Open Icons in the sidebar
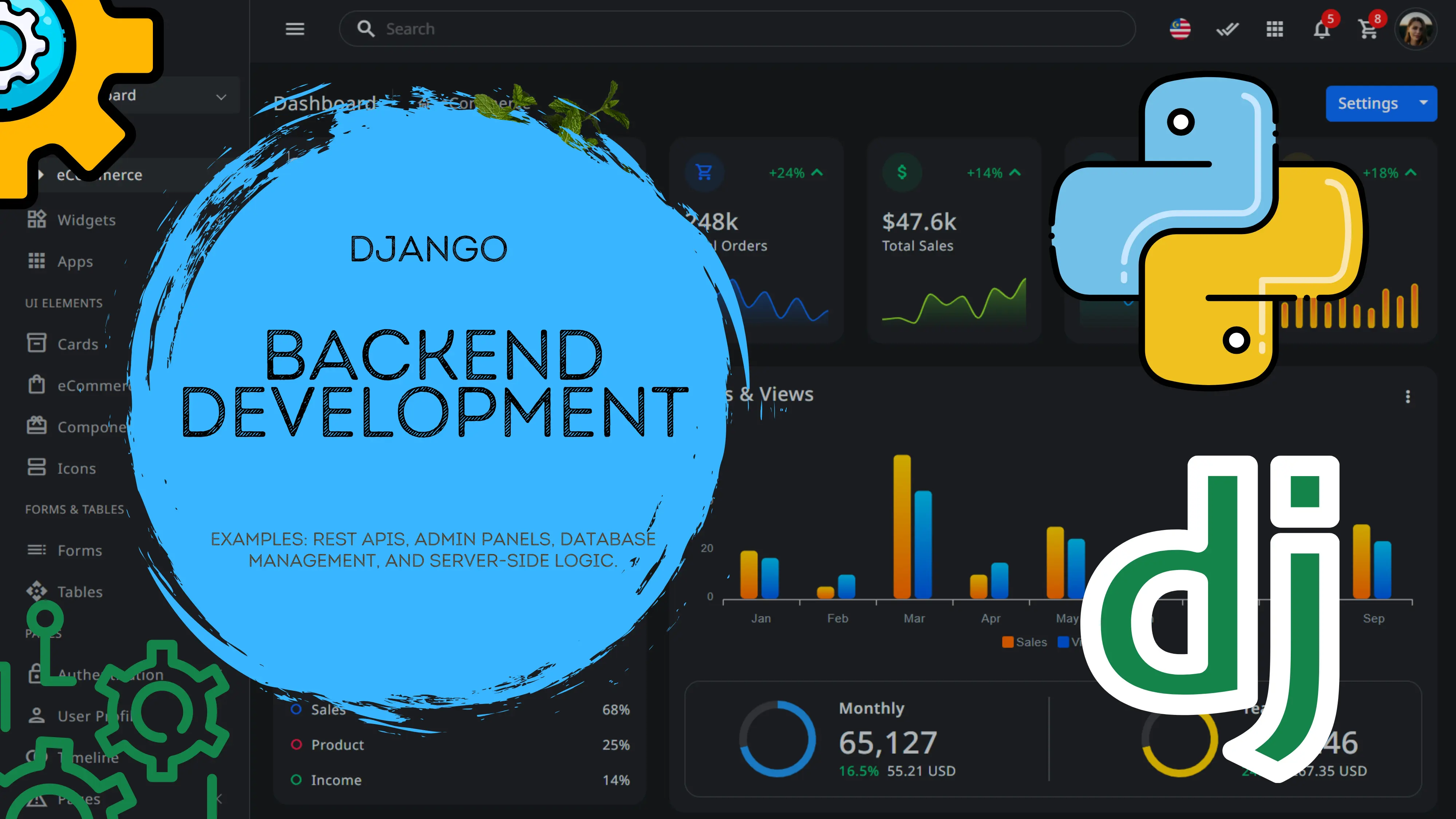 (76, 468)
